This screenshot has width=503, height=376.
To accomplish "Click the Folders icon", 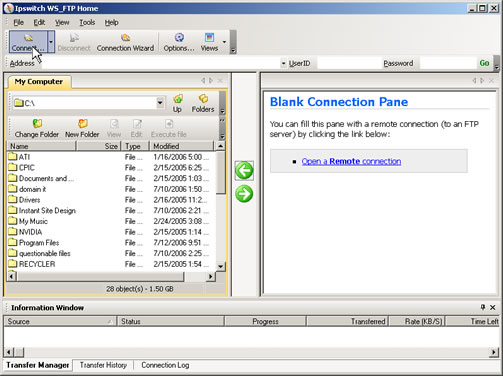I will pyautogui.click(x=203, y=103).
